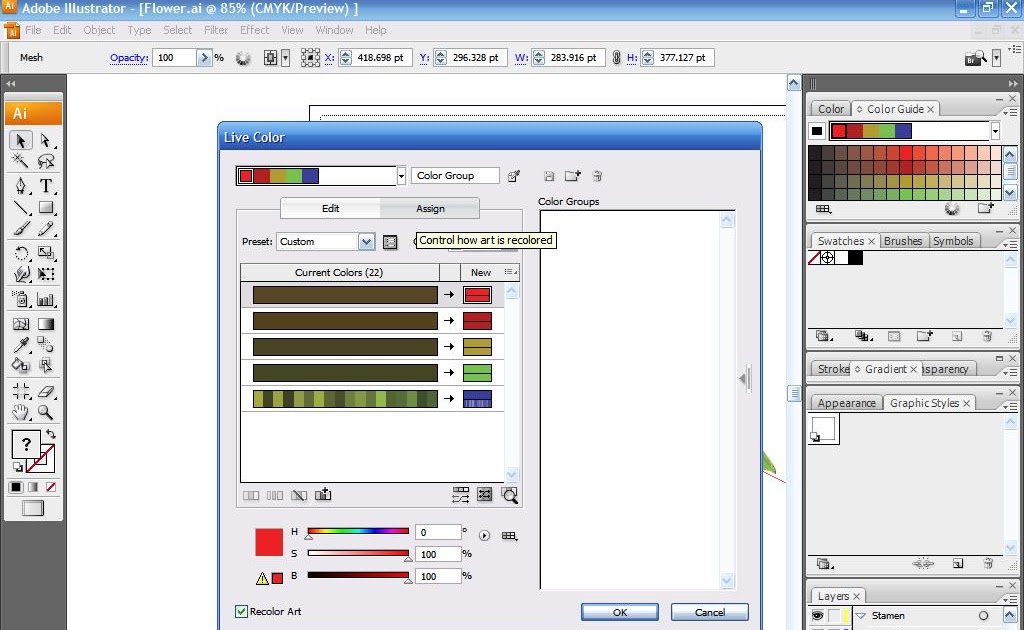Screen dimensions: 1024x630
Task: Click the randomly change color order icon
Action: (x=460, y=495)
